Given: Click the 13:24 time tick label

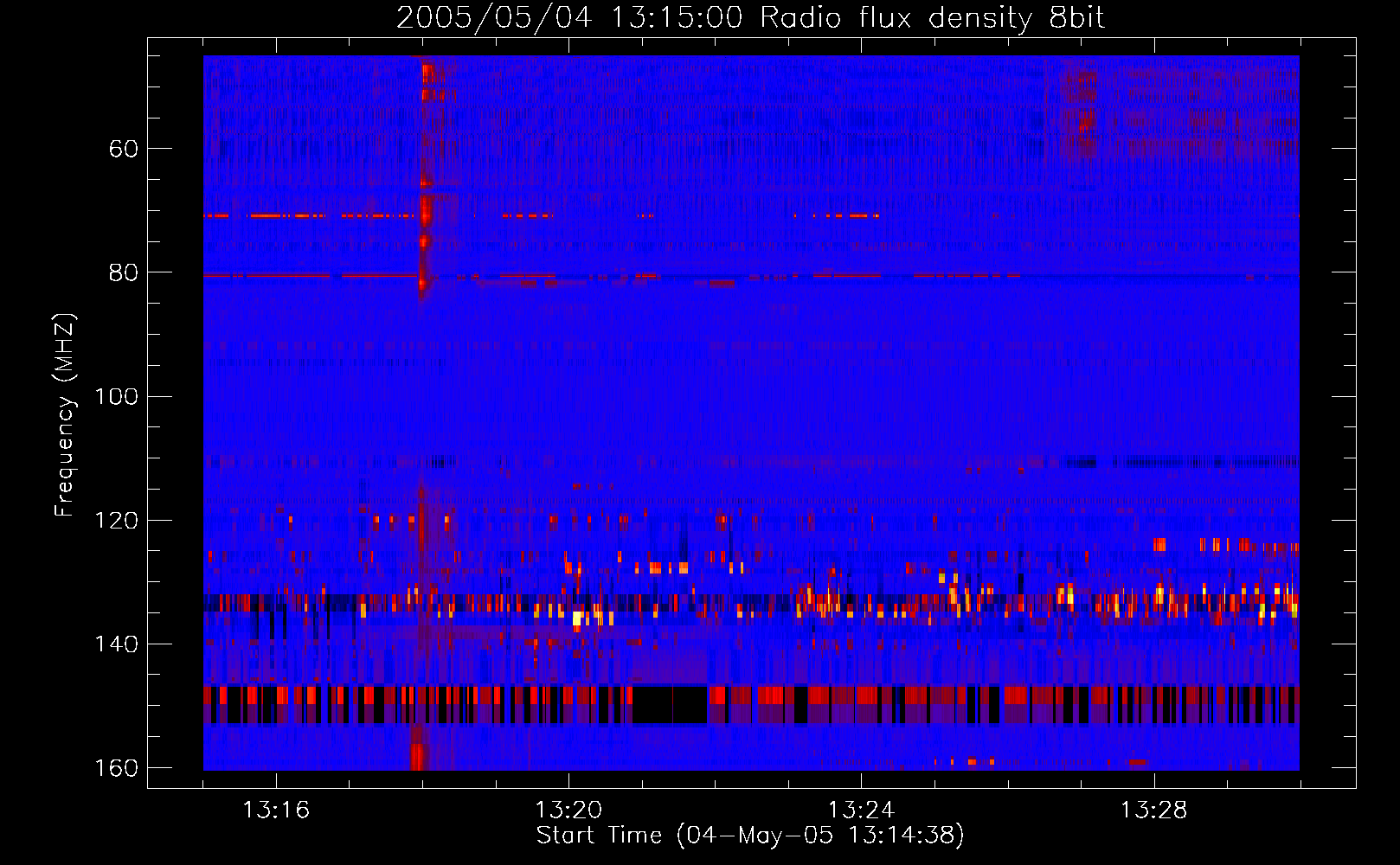Looking at the screenshot, I should click(x=861, y=811).
